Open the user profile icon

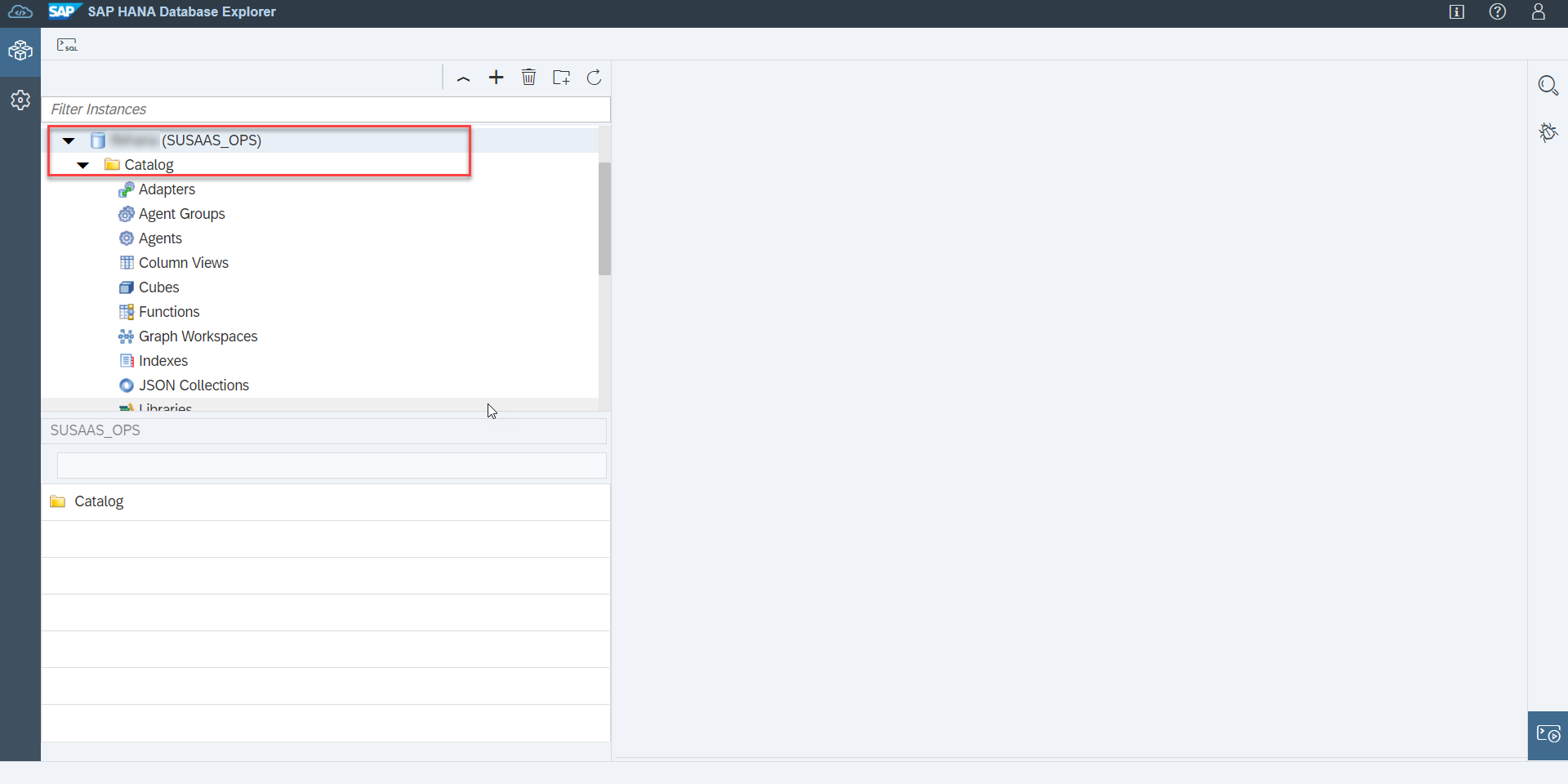[x=1538, y=11]
